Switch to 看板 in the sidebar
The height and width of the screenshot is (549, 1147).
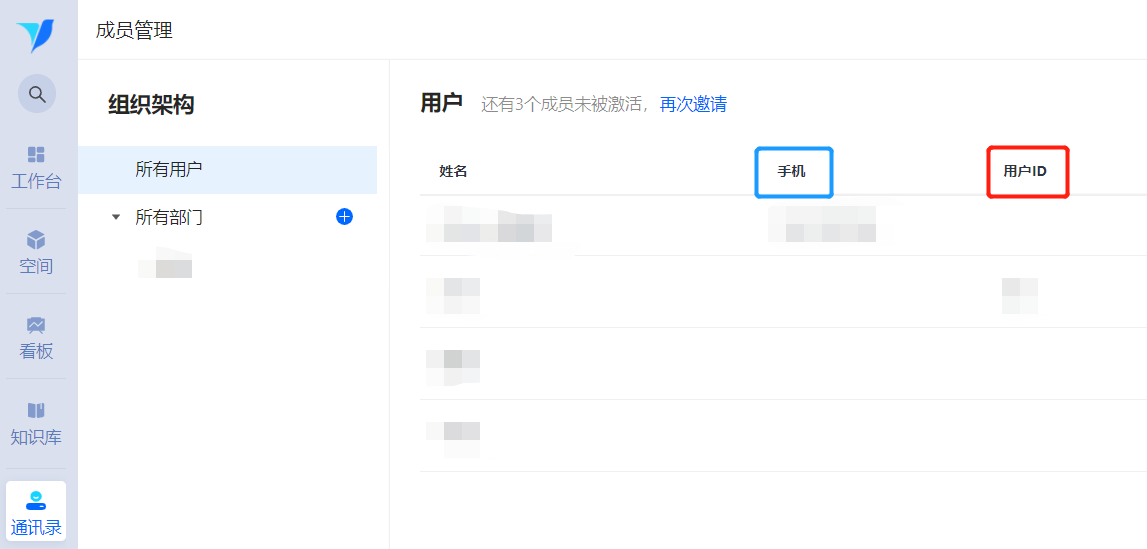click(x=36, y=336)
